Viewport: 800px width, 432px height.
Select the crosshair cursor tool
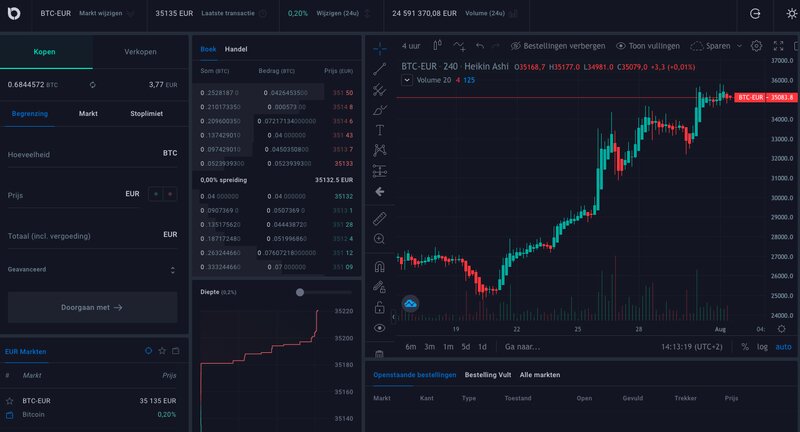[380, 48]
